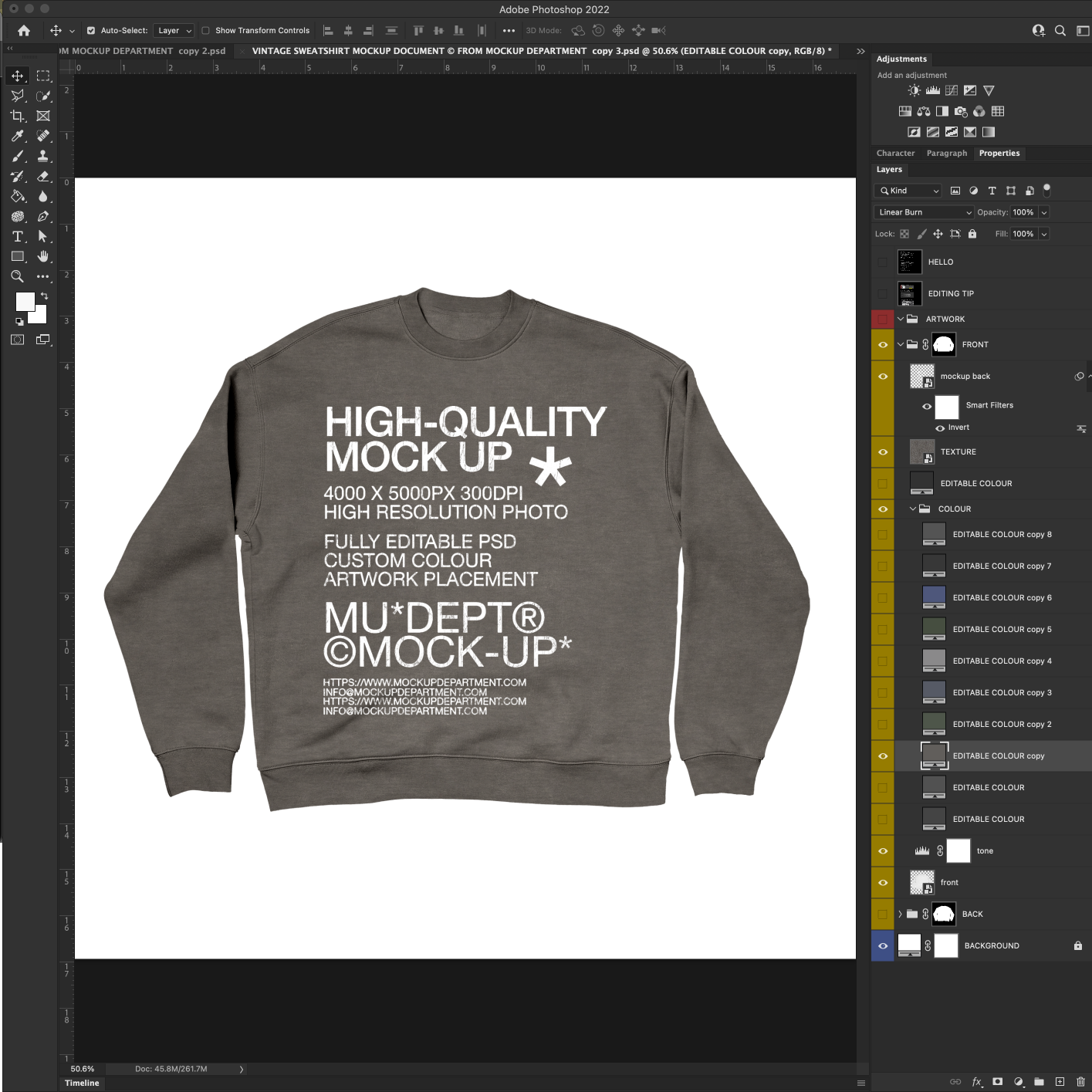
Task: Select the Rectangular Marquee tool
Action: coord(43,76)
